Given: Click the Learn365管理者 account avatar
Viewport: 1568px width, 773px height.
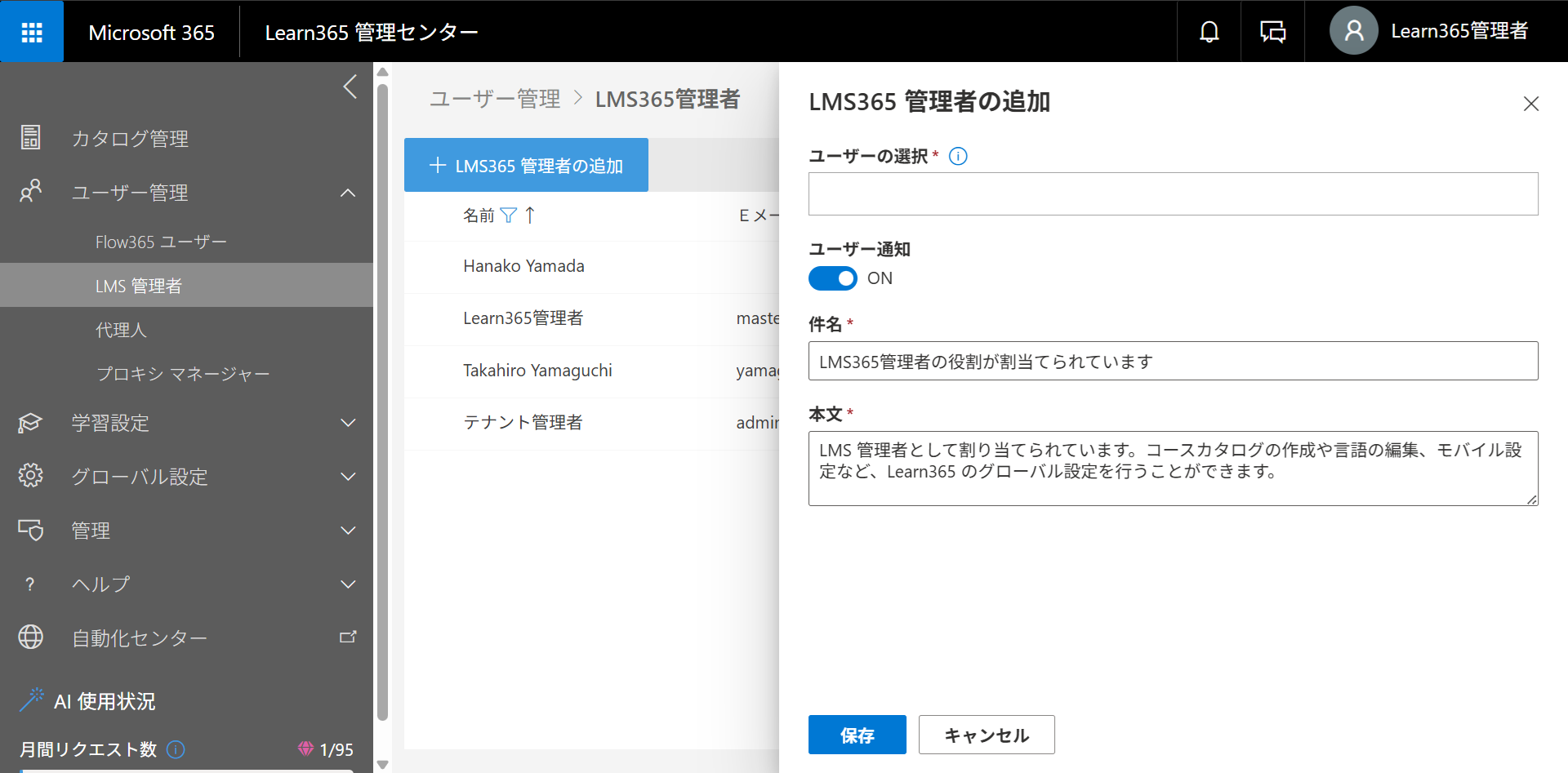Looking at the screenshot, I should click(x=1353, y=31).
